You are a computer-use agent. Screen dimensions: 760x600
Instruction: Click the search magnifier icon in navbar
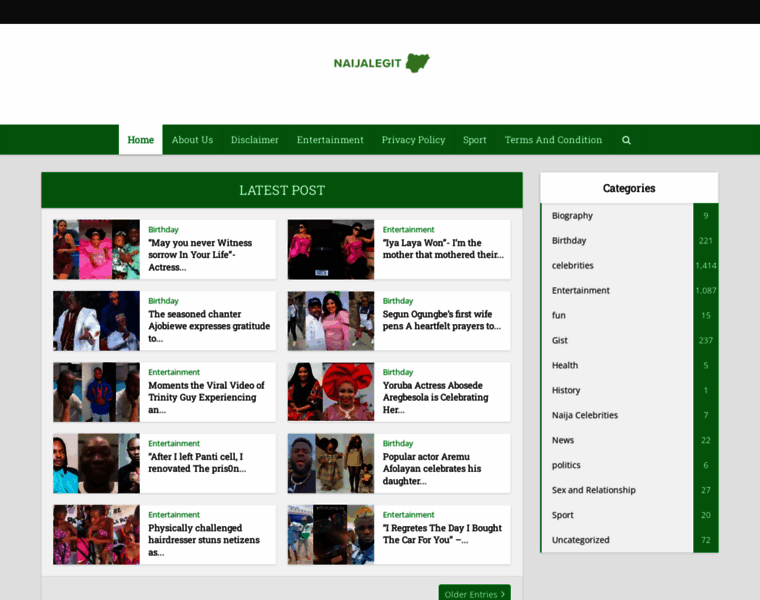(626, 140)
